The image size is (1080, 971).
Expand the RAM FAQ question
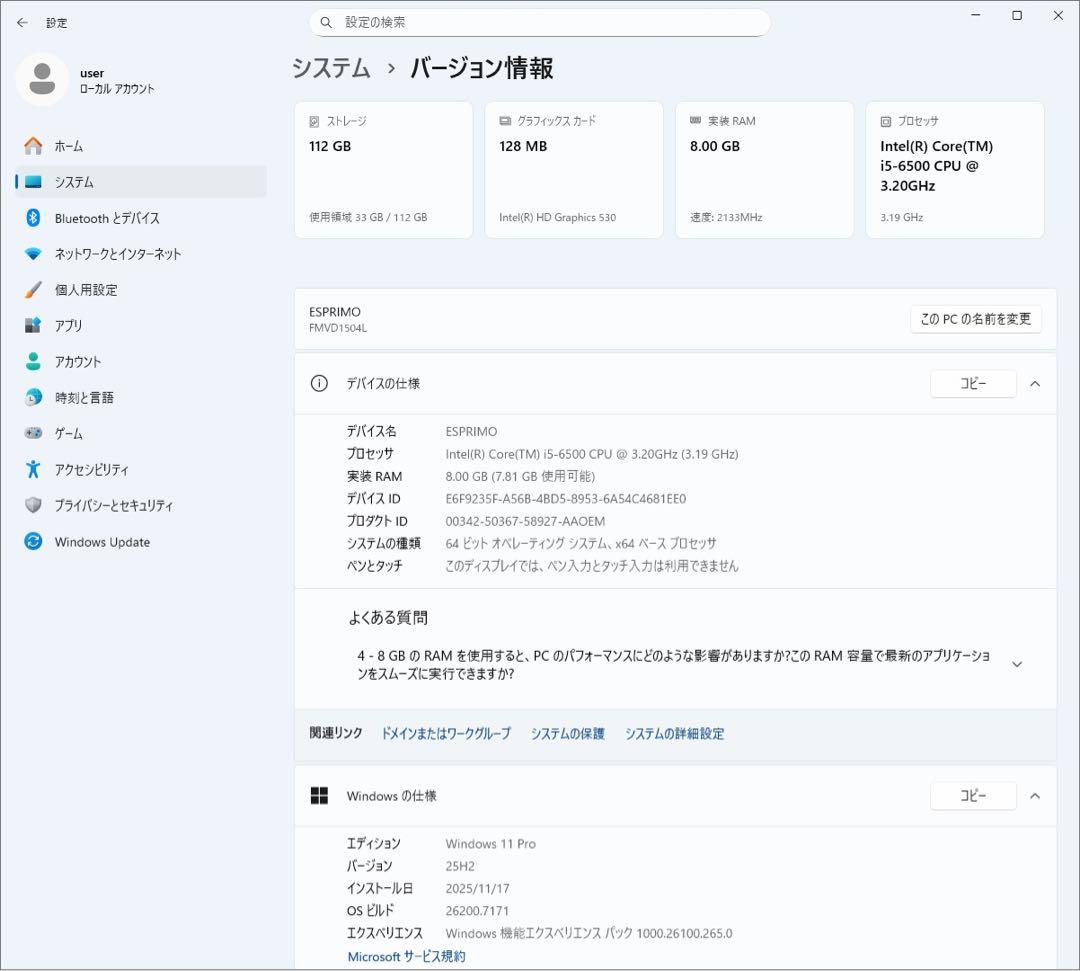click(1016, 662)
